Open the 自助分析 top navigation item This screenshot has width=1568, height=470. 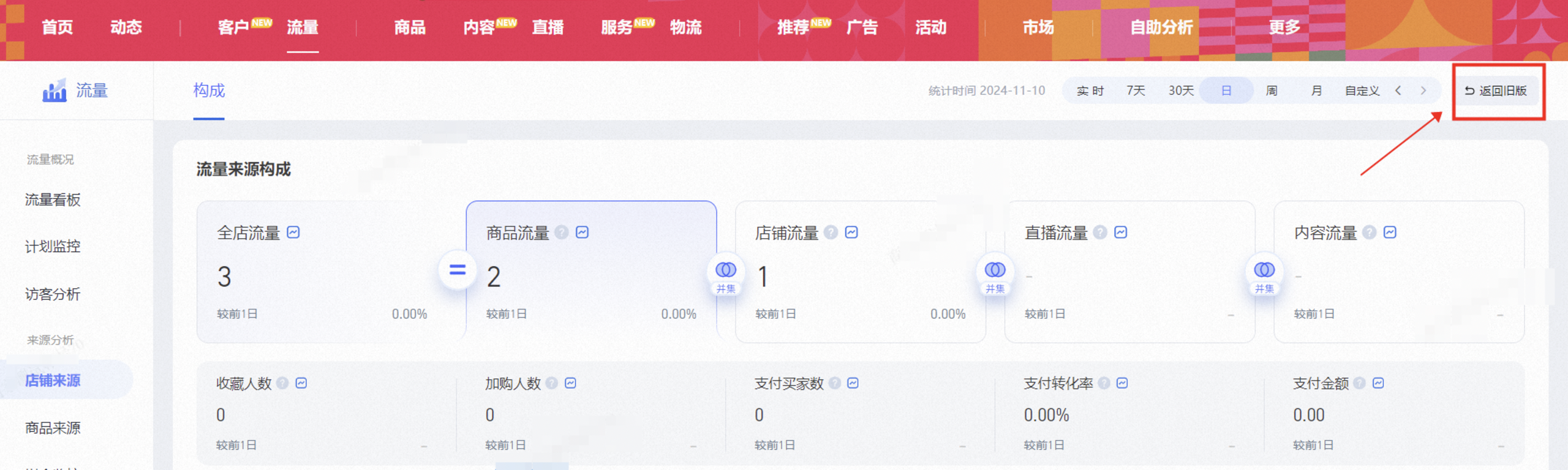coord(1161,28)
